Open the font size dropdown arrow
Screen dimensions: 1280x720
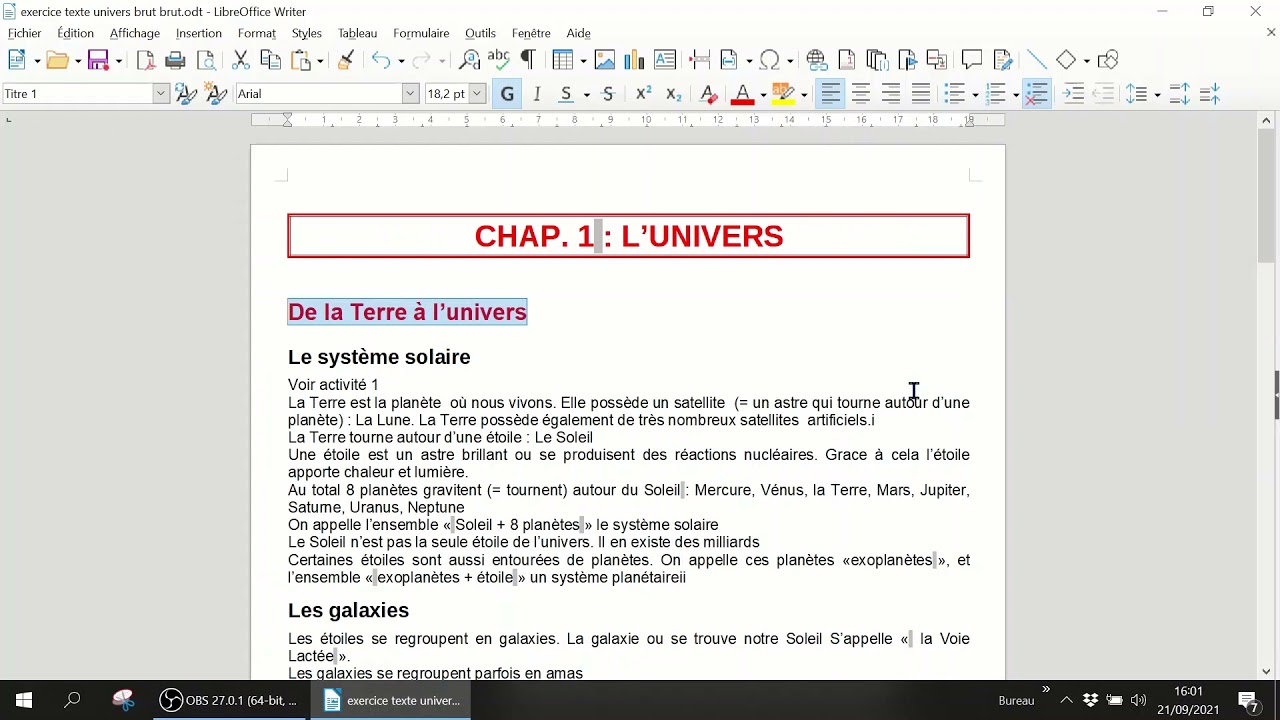pyautogui.click(x=477, y=94)
